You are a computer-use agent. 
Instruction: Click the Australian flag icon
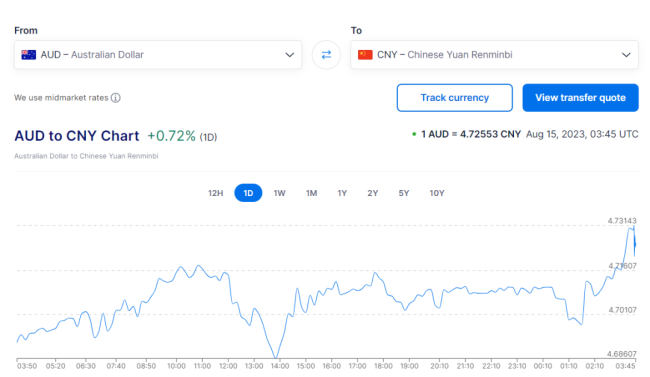click(x=29, y=55)
